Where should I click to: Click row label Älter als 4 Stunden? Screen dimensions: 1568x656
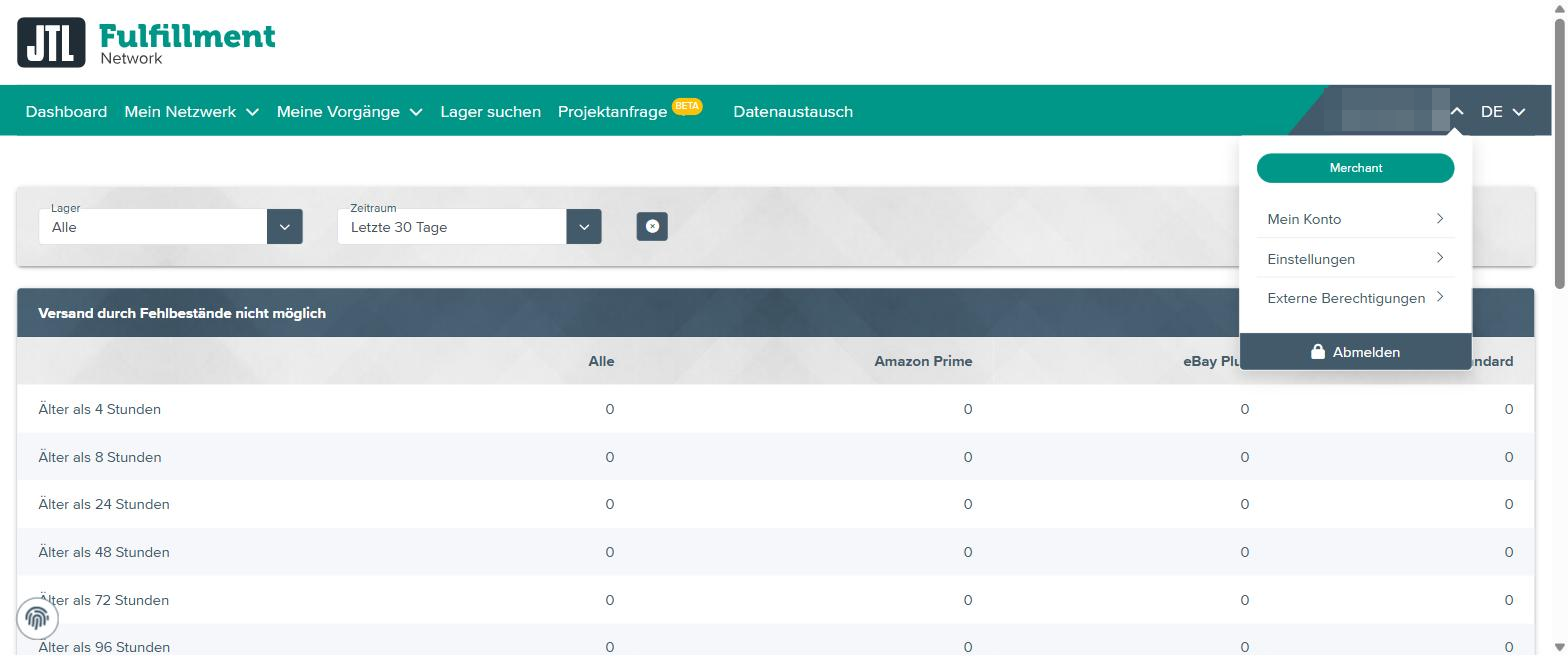click(x=99, y=409)
